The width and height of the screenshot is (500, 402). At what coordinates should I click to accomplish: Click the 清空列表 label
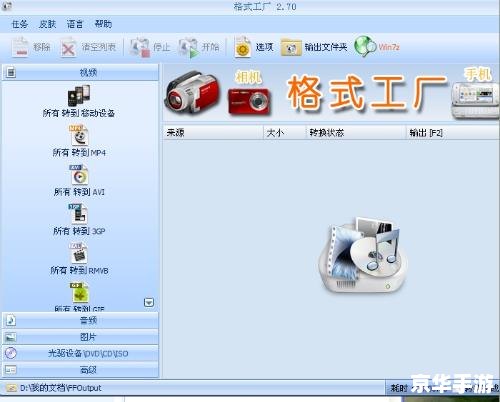click(99, 47)
